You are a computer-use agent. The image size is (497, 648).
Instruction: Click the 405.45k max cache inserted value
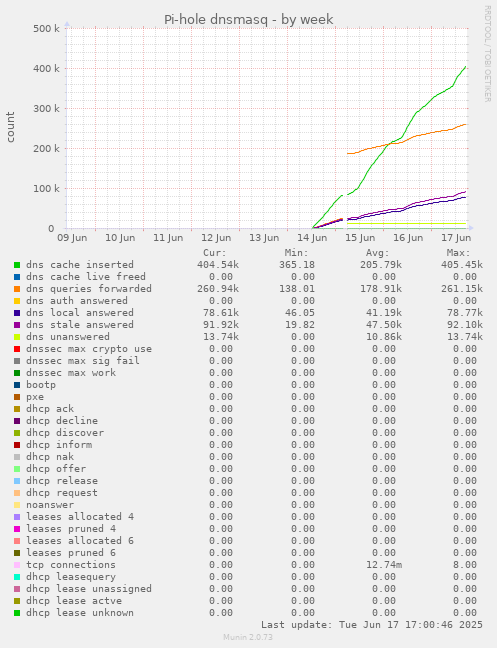tap(461, 264)
